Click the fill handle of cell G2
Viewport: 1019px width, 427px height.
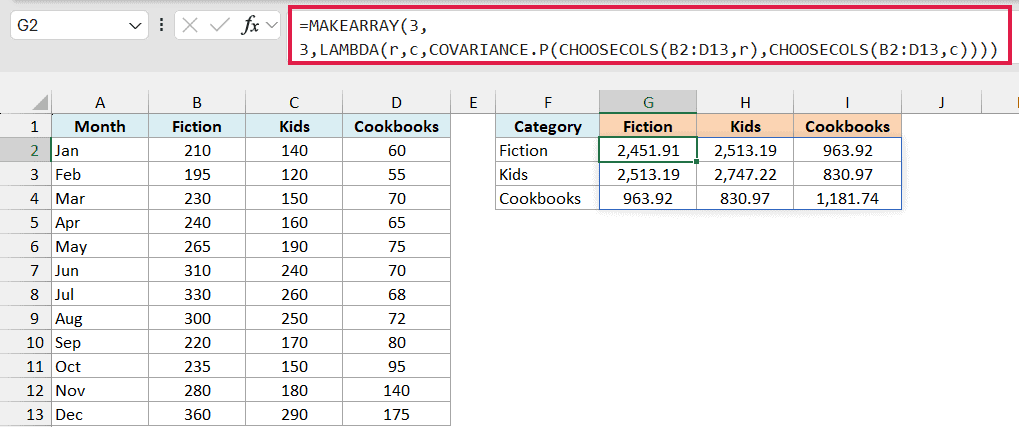pos(696,162)
